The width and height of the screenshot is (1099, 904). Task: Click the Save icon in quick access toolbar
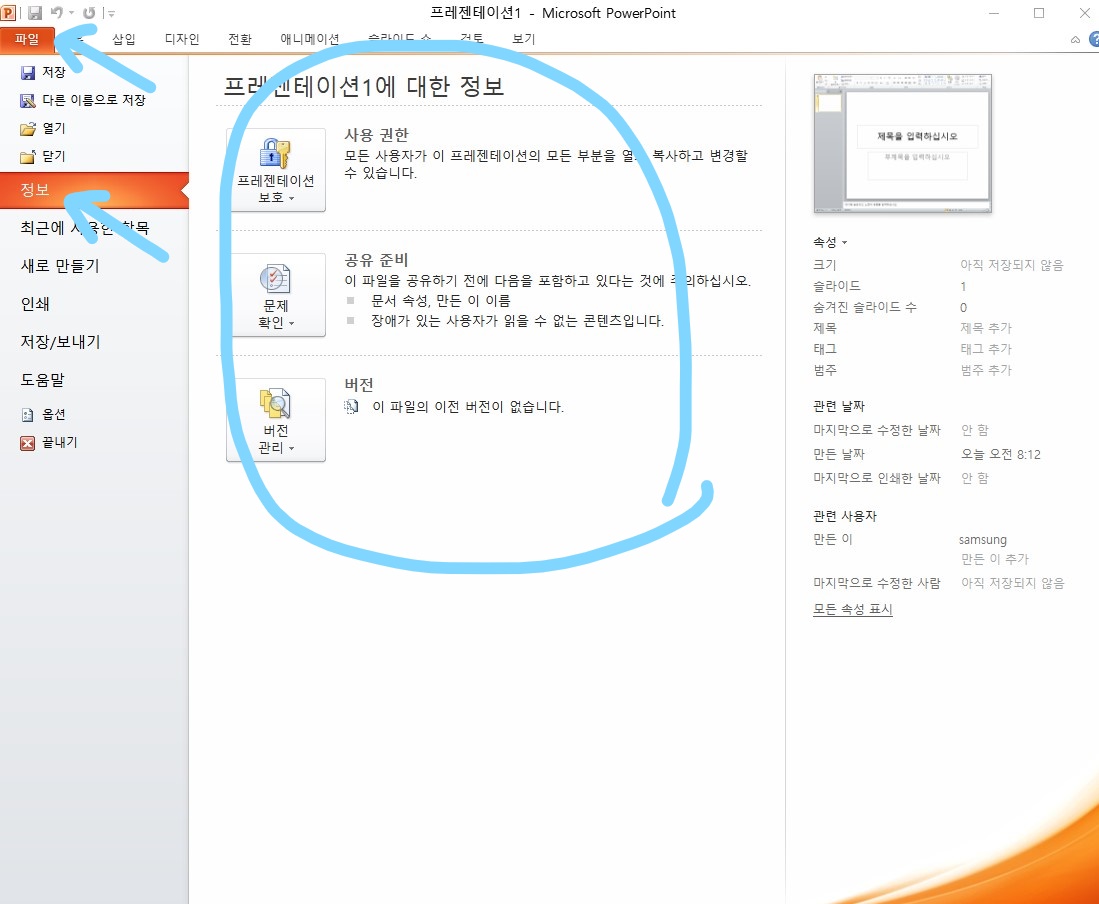click(34, 13)
